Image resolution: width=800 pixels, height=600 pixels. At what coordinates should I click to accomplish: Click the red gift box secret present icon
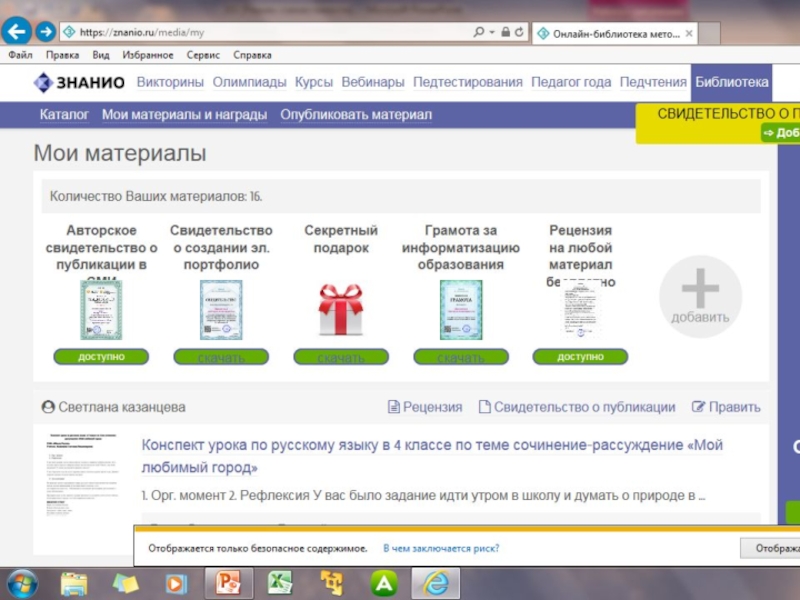tap(340, 309)
